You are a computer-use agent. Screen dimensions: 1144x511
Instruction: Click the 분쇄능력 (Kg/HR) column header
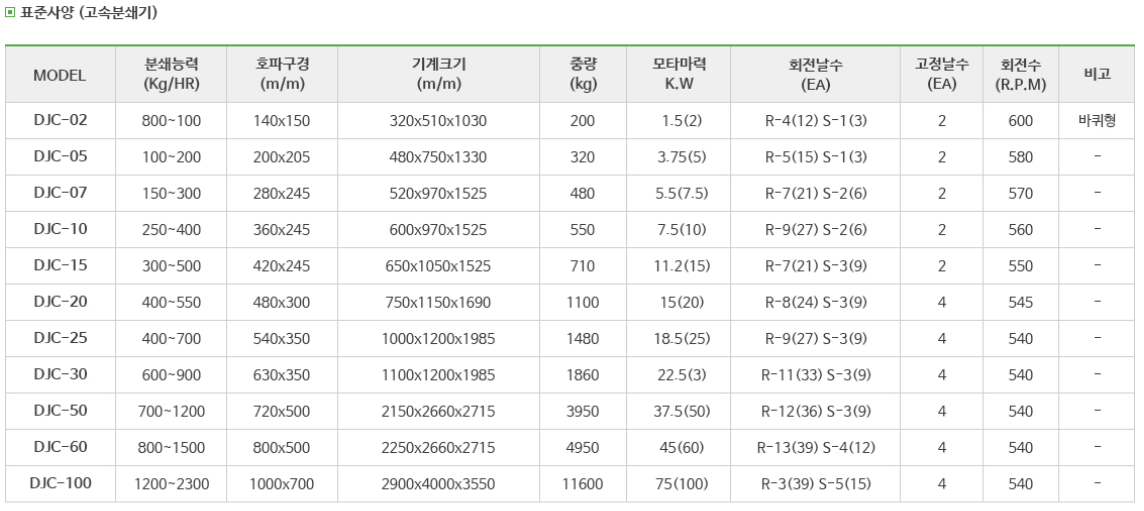coord(171,74)
